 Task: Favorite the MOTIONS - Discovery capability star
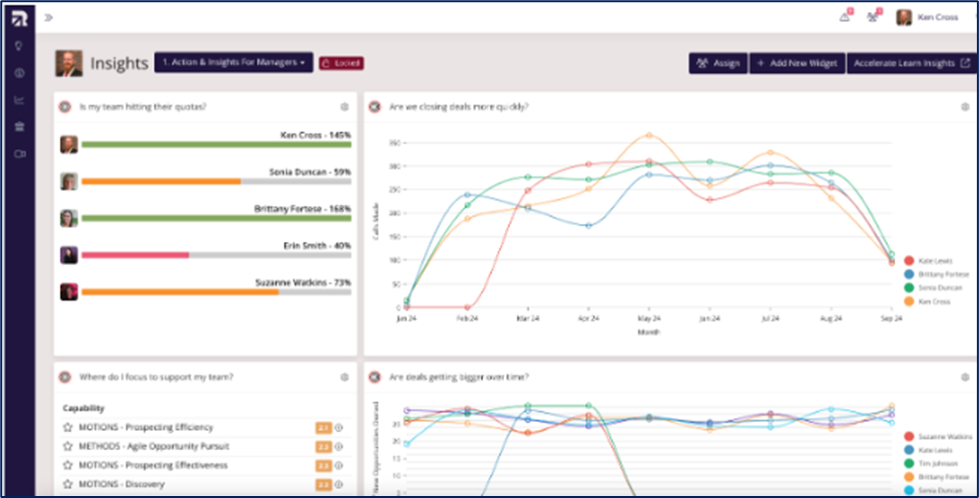click(x=67, y=484)
